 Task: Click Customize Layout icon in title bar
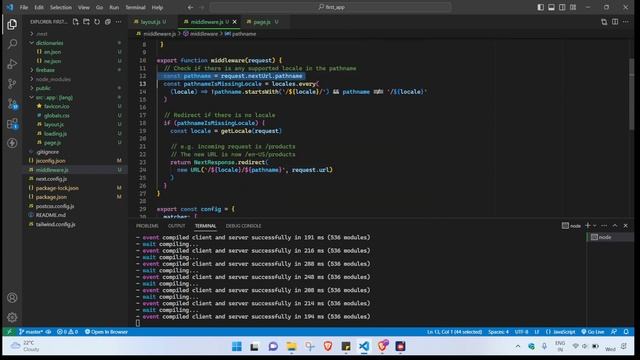tap(573, 7)
